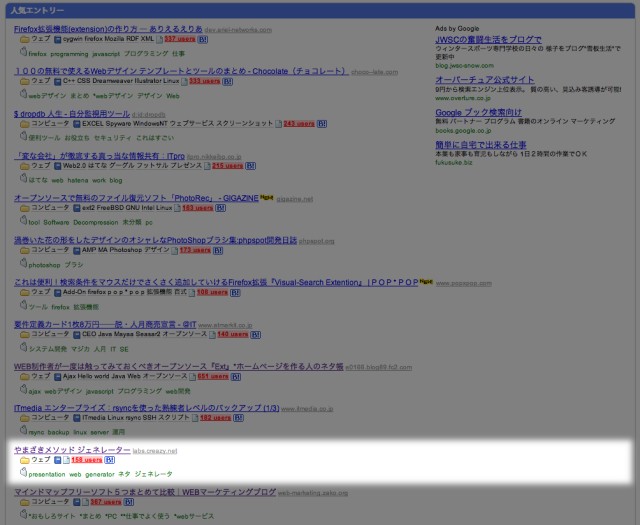Screen dimensions: 640x525
Task: Click the 'presentation' tag link
Action: point(47,474)
